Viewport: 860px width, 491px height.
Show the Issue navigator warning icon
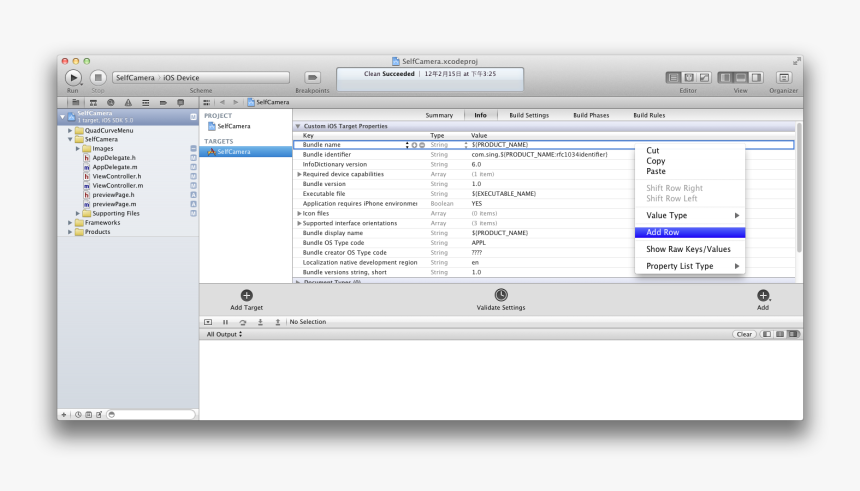coord(128,103)
